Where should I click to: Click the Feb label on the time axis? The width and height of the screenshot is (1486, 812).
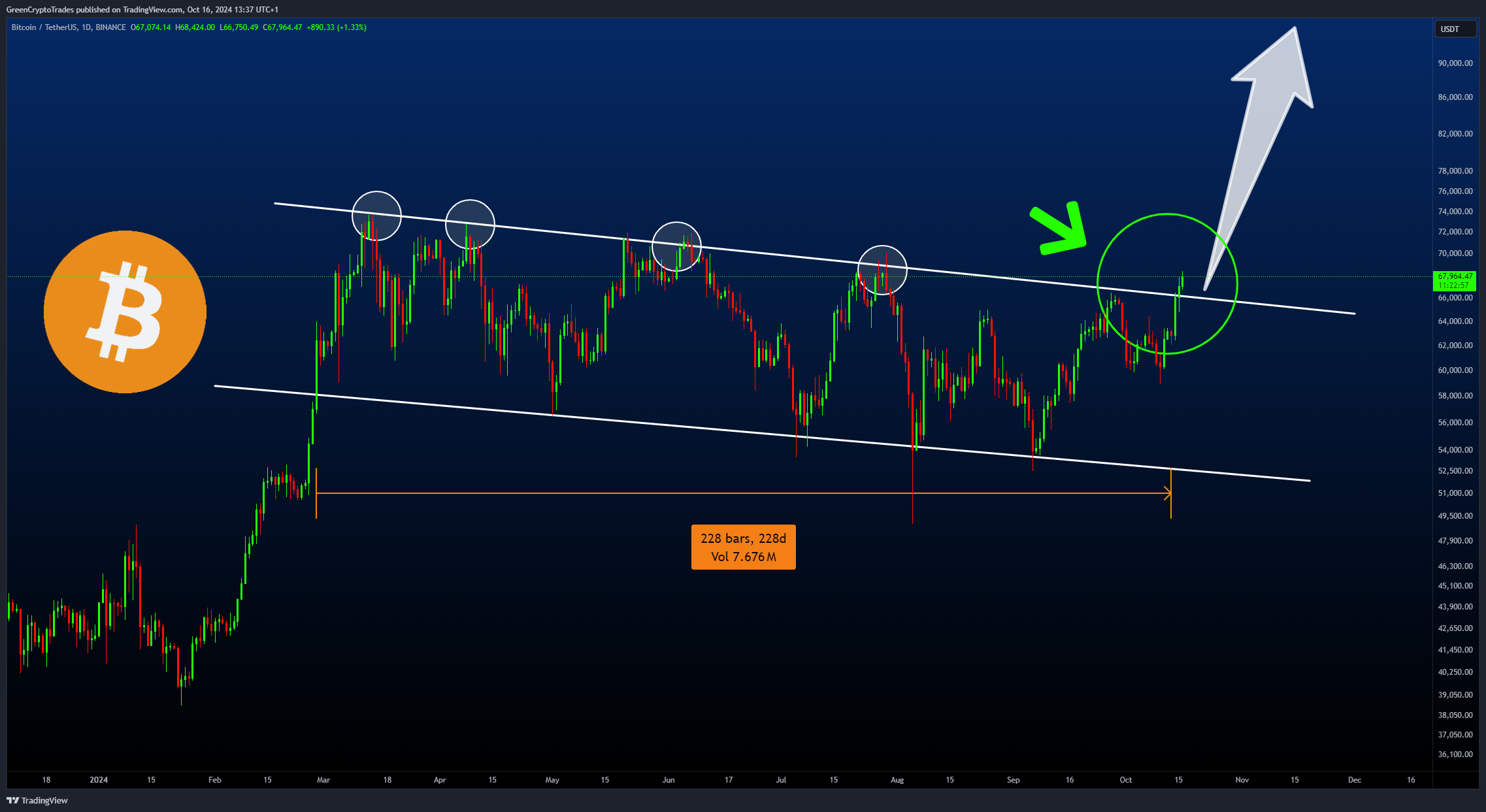tap(214, 780)
